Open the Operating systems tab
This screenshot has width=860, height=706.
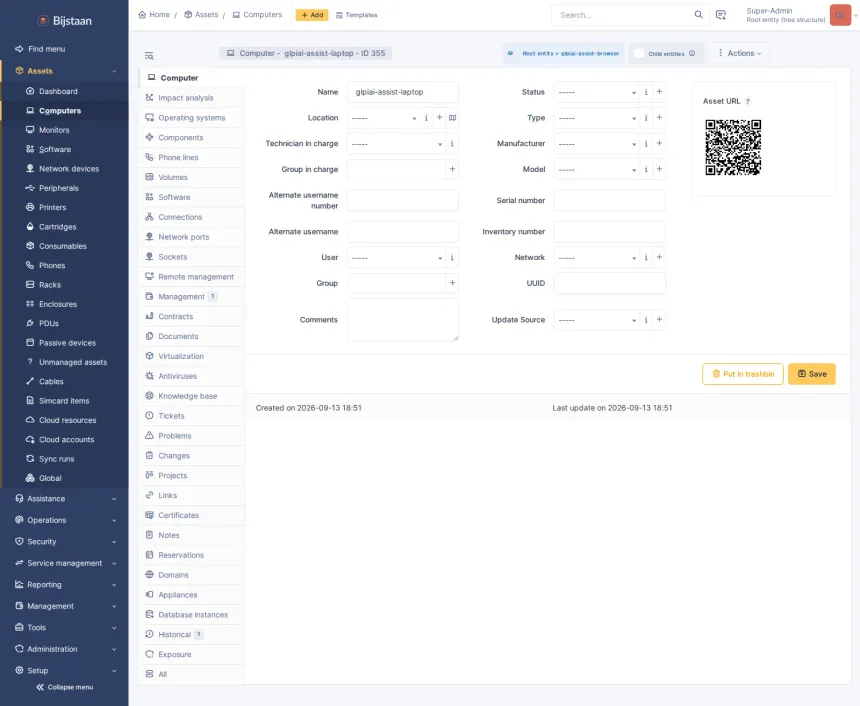[x=191, y=117]
